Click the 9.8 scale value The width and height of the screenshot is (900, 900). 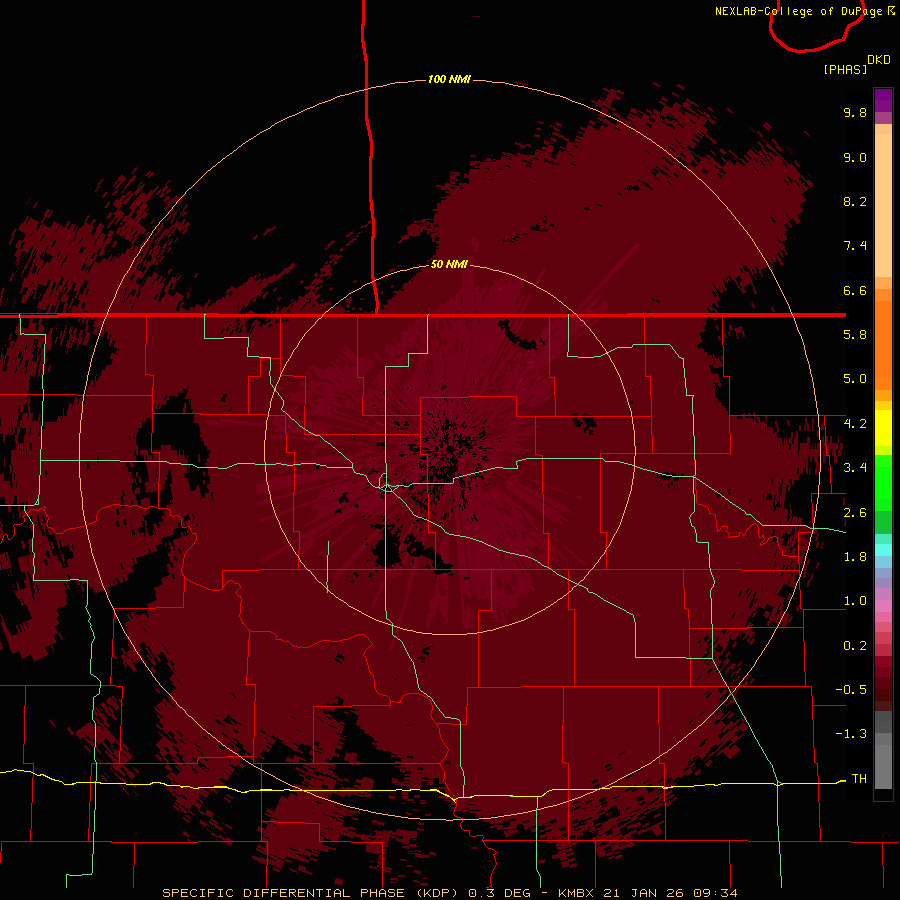(x=855, y=112)
